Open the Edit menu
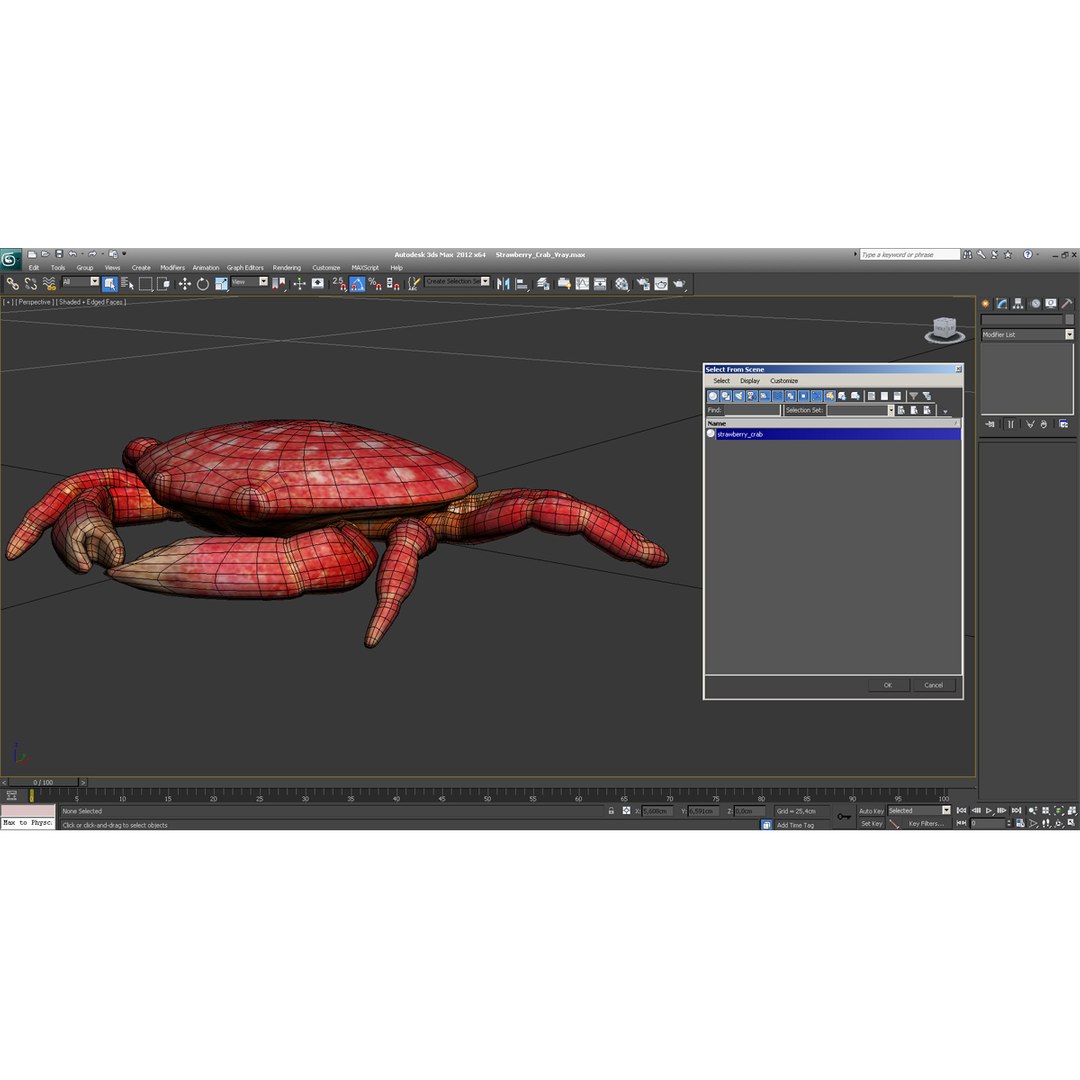This screenshot has height=1080, width=1080. [34, 268]
